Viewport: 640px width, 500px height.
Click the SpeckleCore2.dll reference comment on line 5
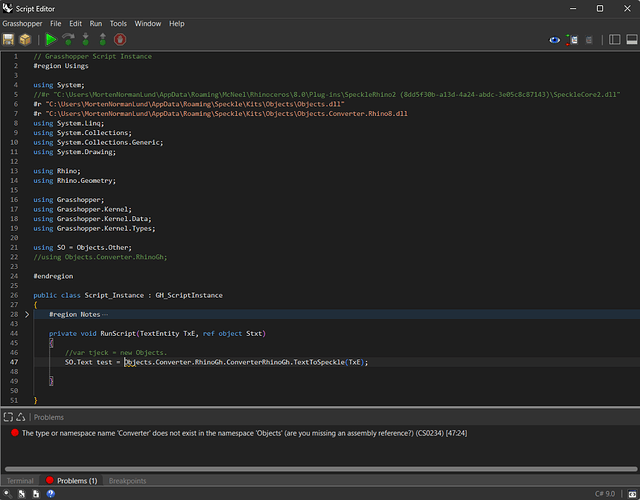pyautogui.click(x=327, y=95)
